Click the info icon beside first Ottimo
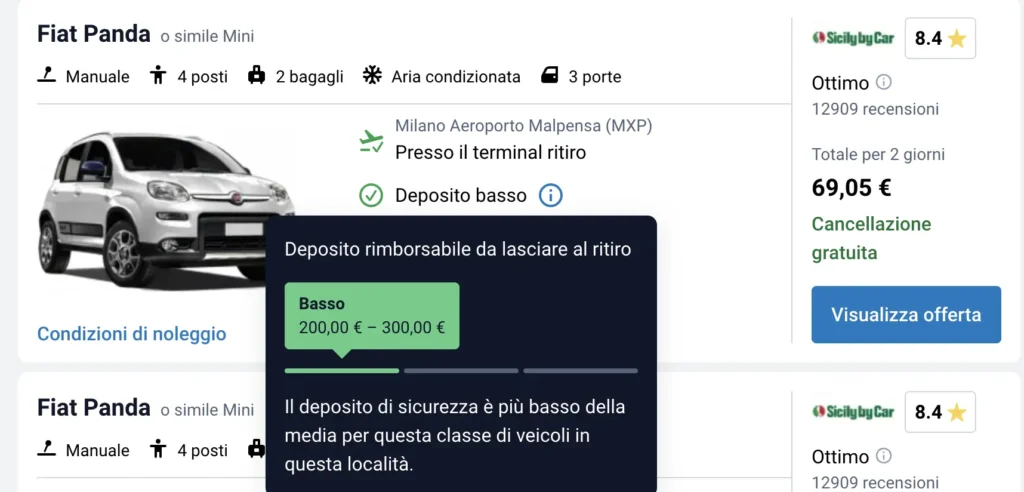The image size is (1024, 492). (884, 82)
